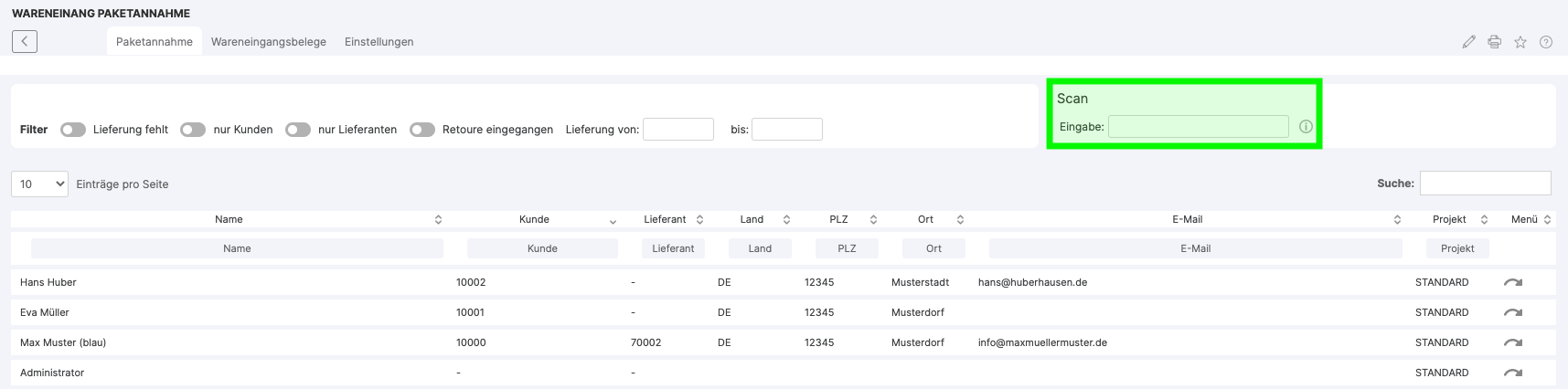Click arrow menu icon for Hans Huber

[x=1513, y=283]
